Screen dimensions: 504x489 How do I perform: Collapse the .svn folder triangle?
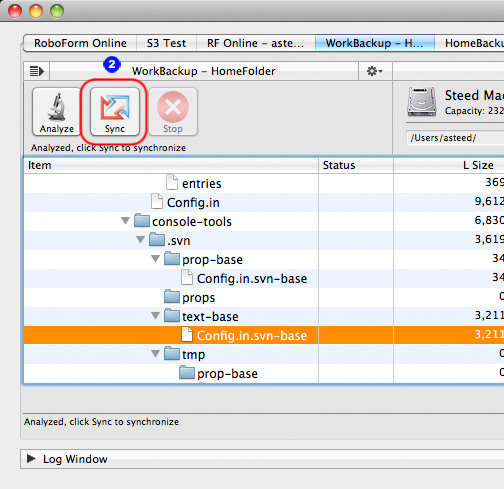[141, 240]
